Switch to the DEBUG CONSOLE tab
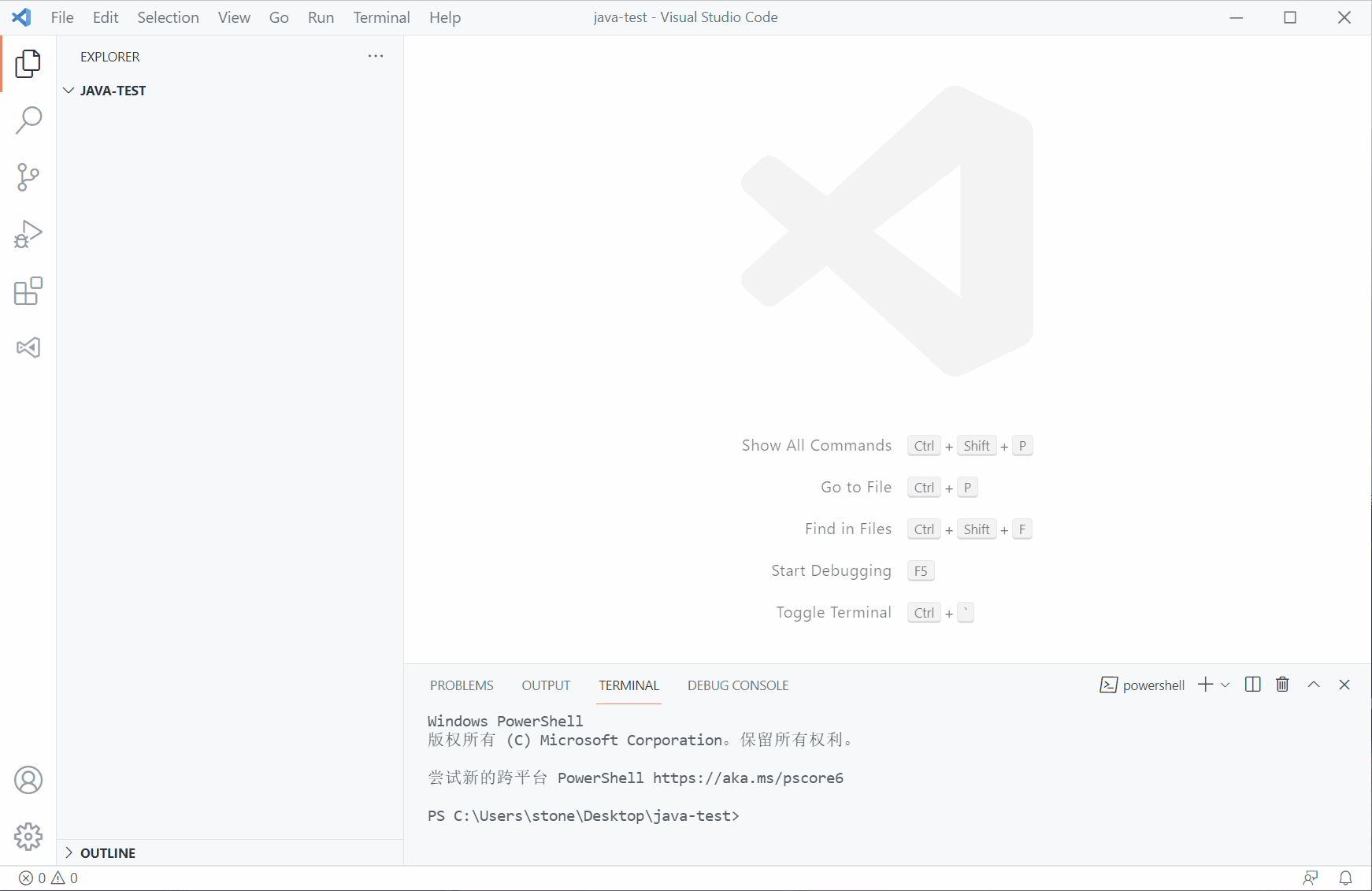Viewport: 1372px width, 891px height. [737, 685]
